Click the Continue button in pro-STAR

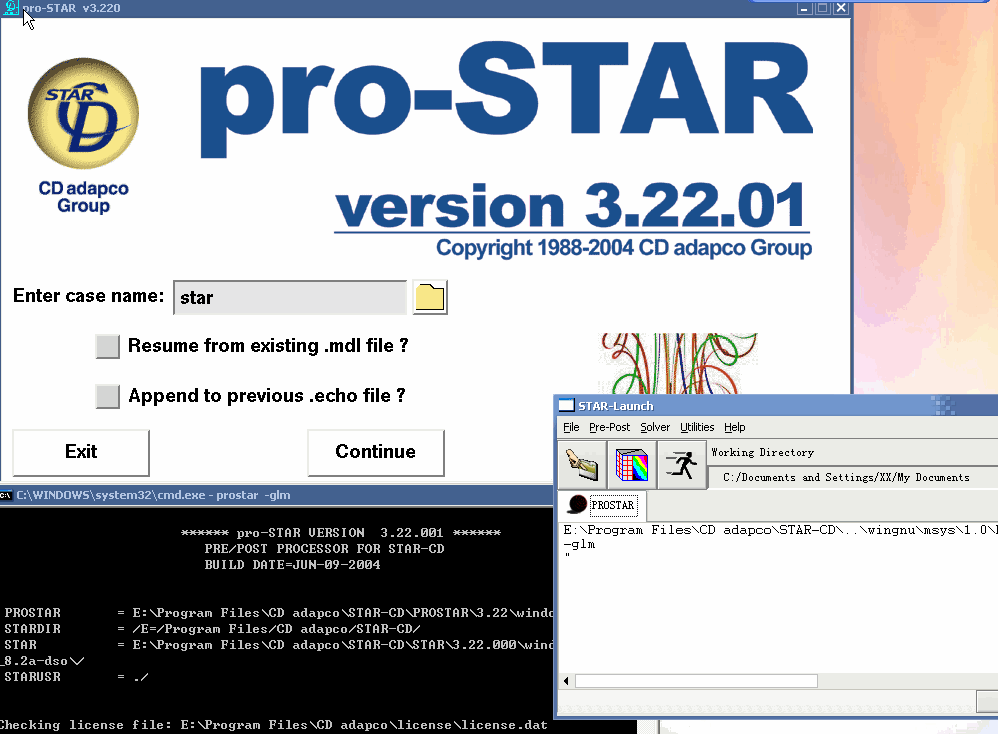click(x=376, y=452)
